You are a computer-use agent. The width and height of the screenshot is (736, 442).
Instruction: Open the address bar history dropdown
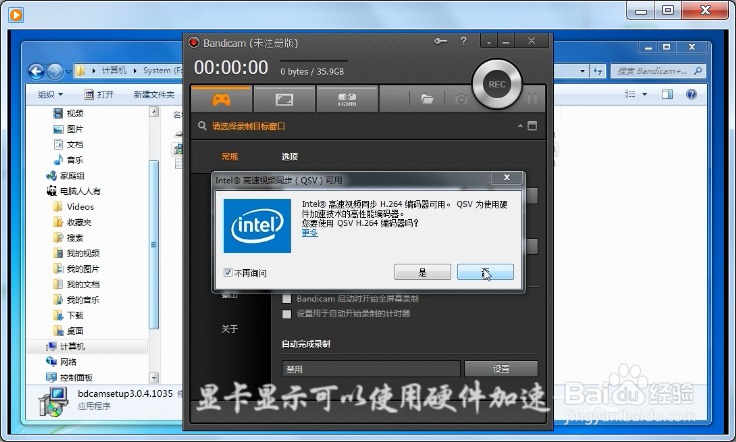pos(583,71)
